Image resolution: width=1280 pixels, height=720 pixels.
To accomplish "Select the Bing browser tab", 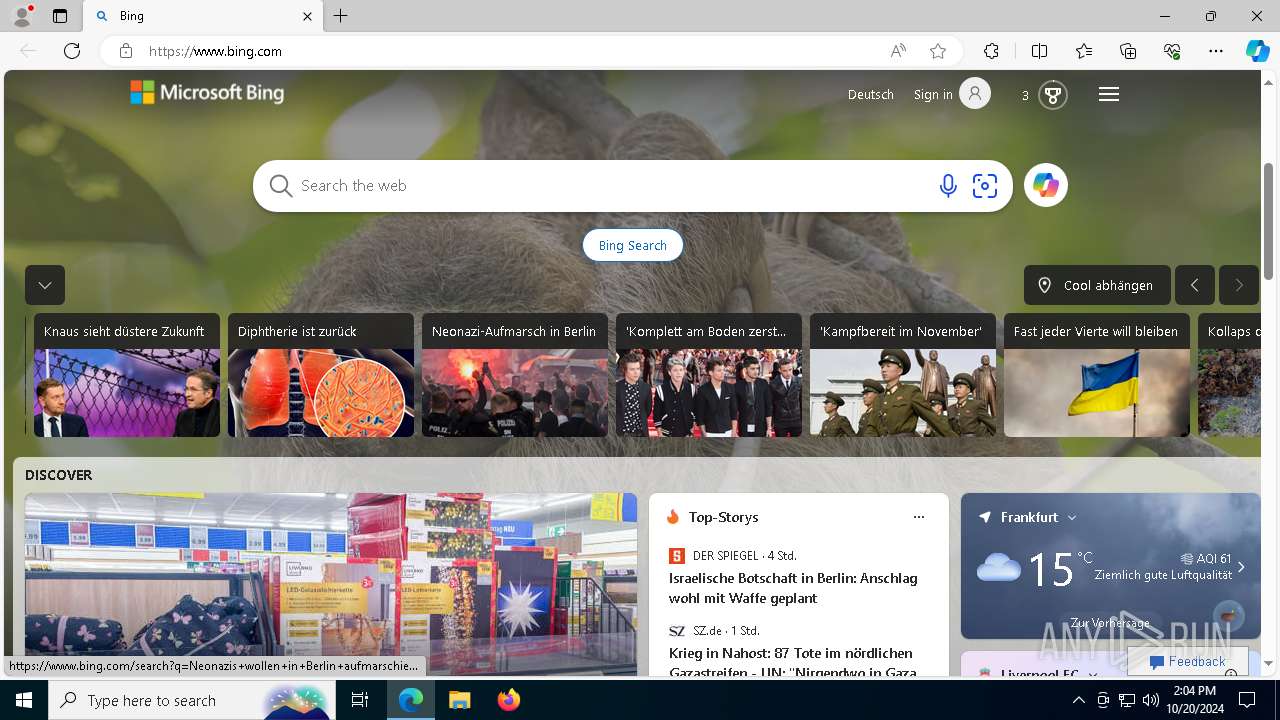I will (203, 16).
